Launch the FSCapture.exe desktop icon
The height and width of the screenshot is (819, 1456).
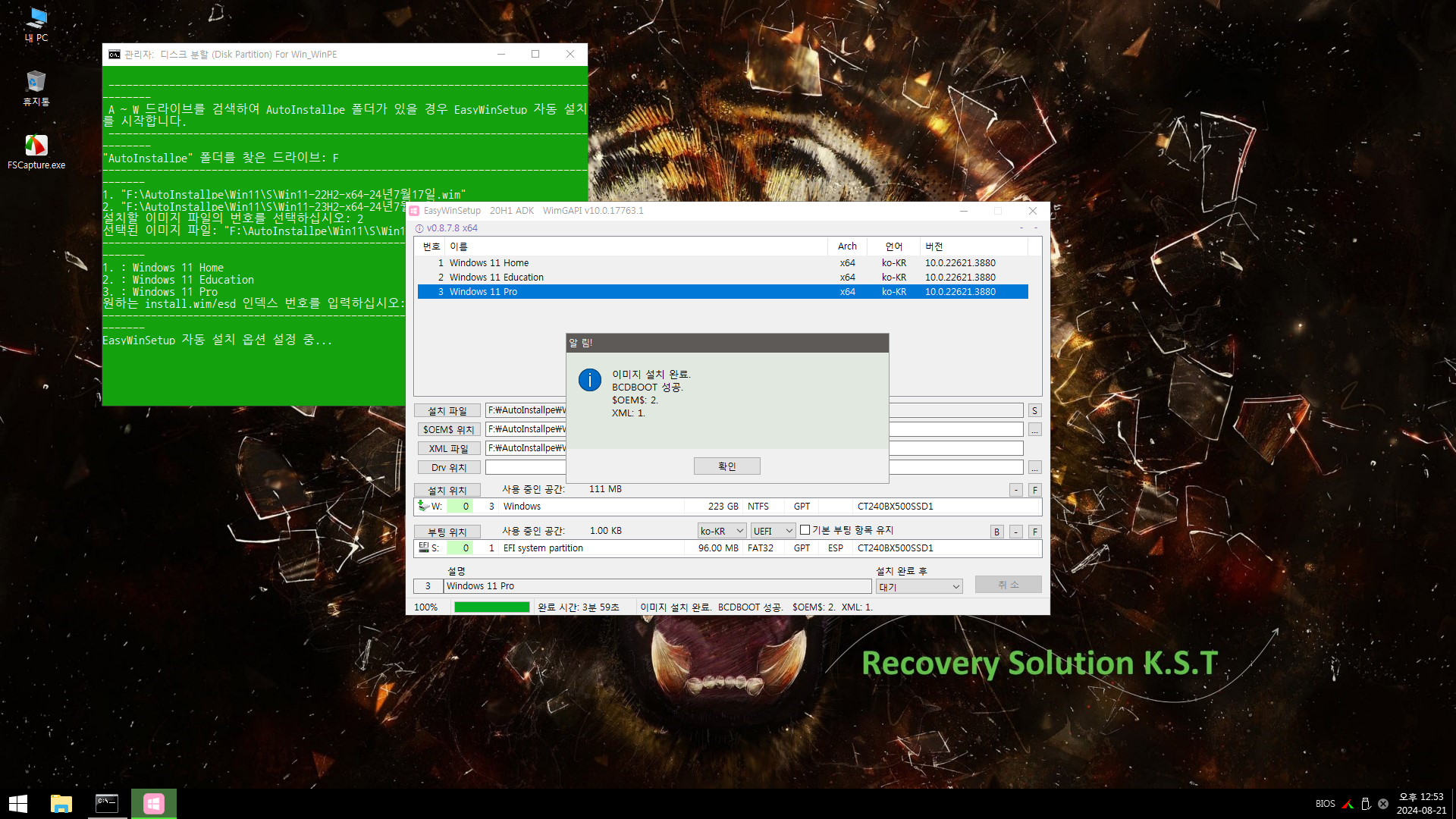tap(36, 152)
